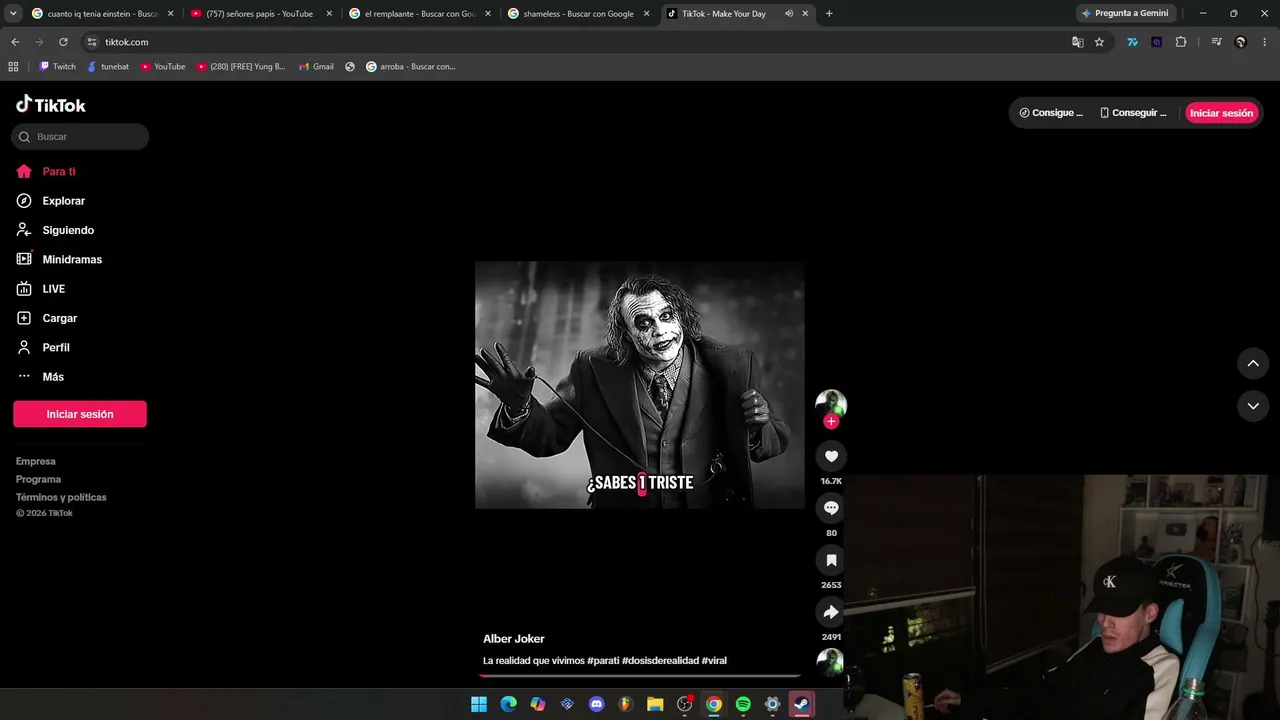Click the Pregunta a Gemini button
This screenshot has width=1280, height=720.
[1125, 14]
